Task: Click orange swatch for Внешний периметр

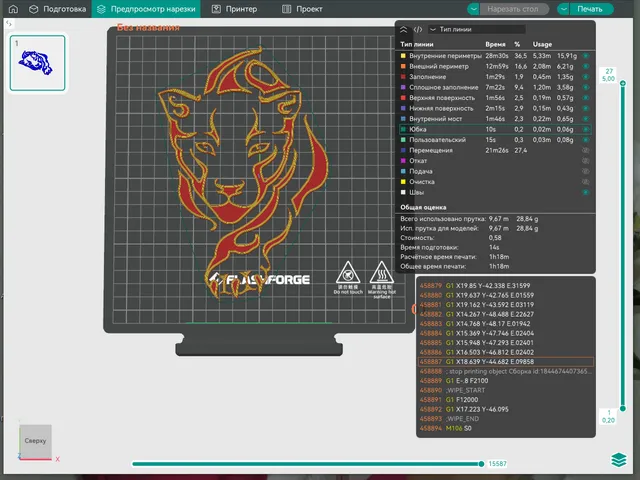Action: click(x=403, y=66)
